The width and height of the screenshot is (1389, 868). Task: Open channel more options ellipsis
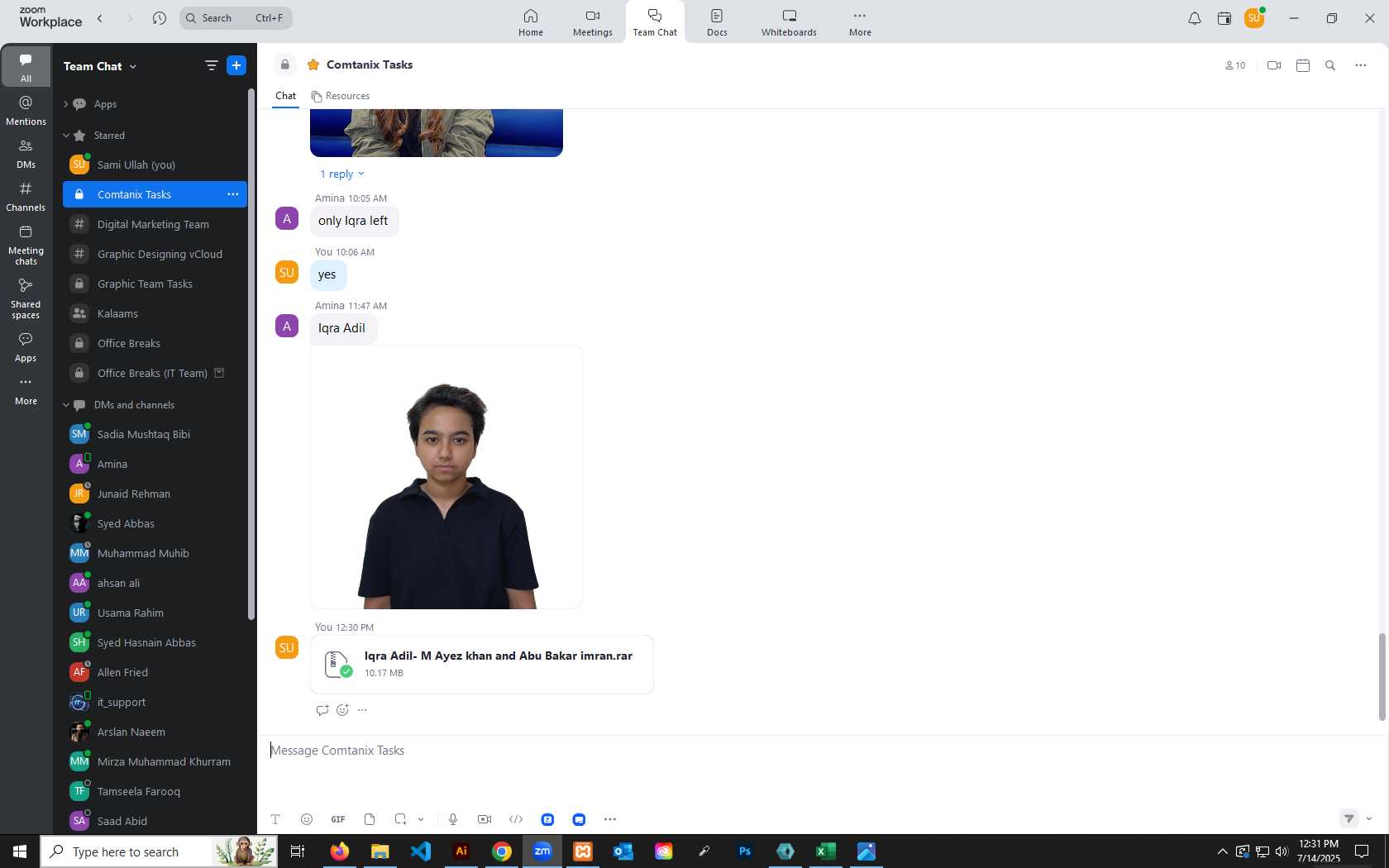(x=1361, y=65)
